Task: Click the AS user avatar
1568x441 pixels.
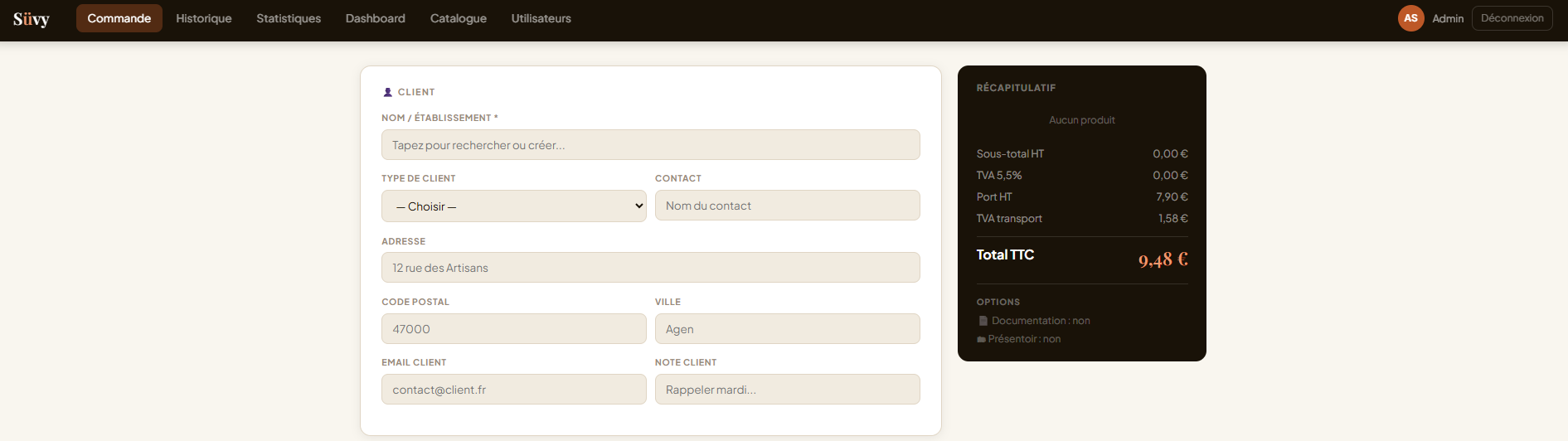Action: [1411, 18]
